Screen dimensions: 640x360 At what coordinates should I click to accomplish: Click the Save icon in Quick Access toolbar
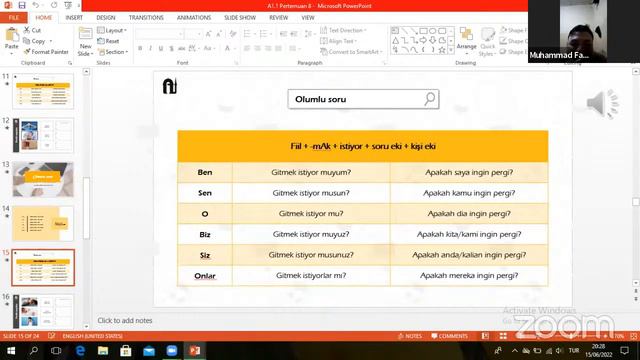[x=22, y=5]
